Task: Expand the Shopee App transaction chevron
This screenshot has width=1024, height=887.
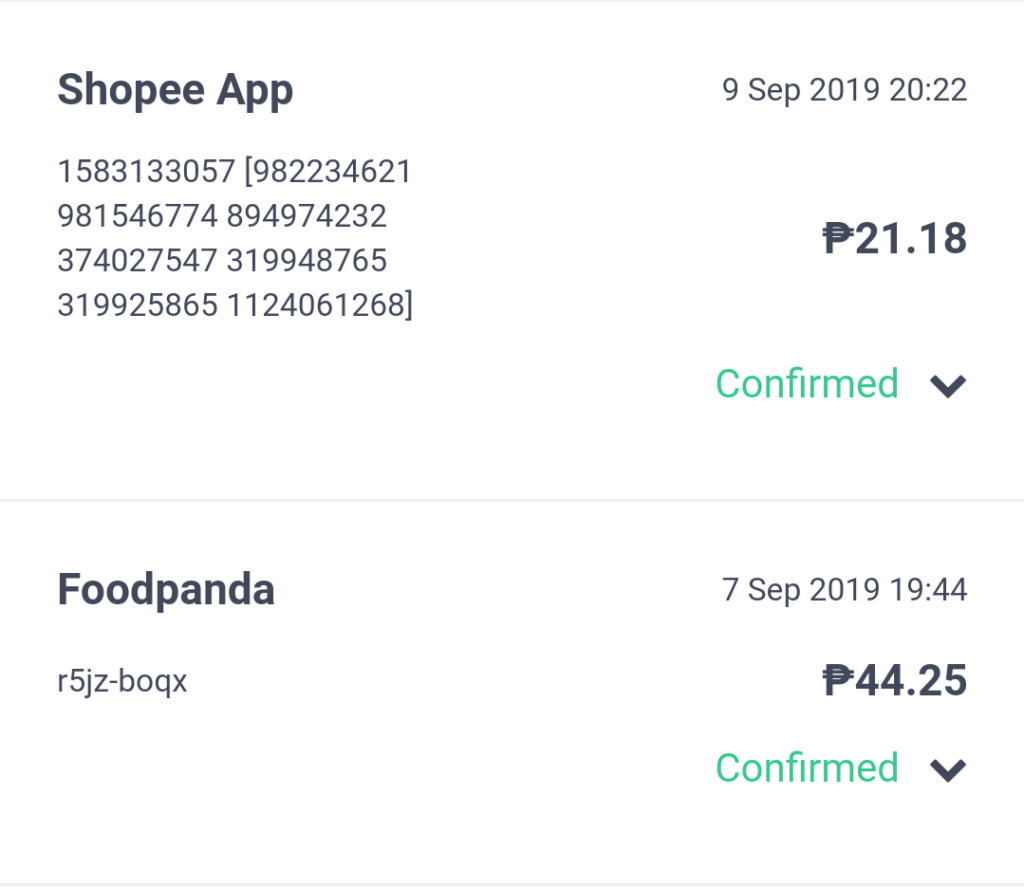Action: tap(948, 386)
